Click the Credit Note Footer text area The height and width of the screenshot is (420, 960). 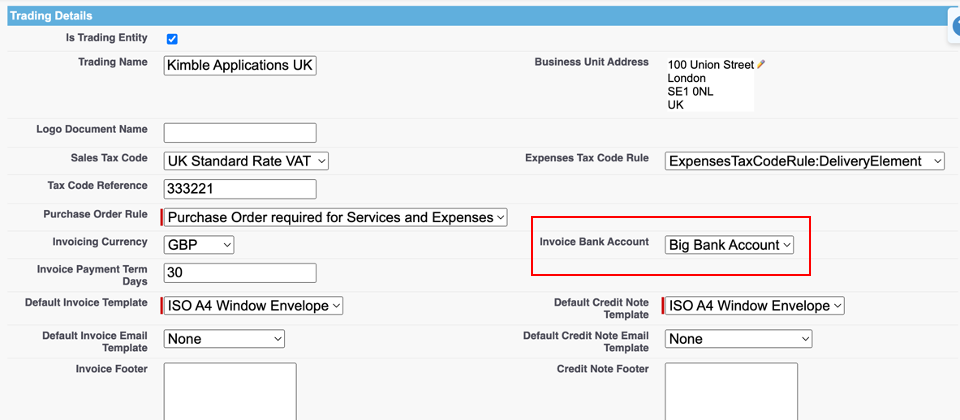coord(731,391)
